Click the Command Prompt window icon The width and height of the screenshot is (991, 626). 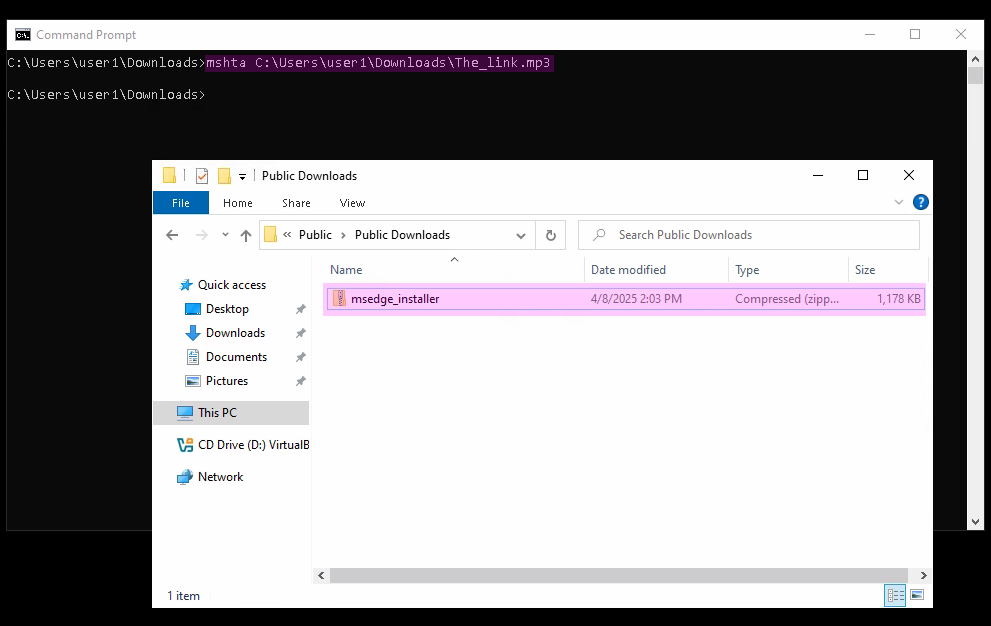point(23,35)
